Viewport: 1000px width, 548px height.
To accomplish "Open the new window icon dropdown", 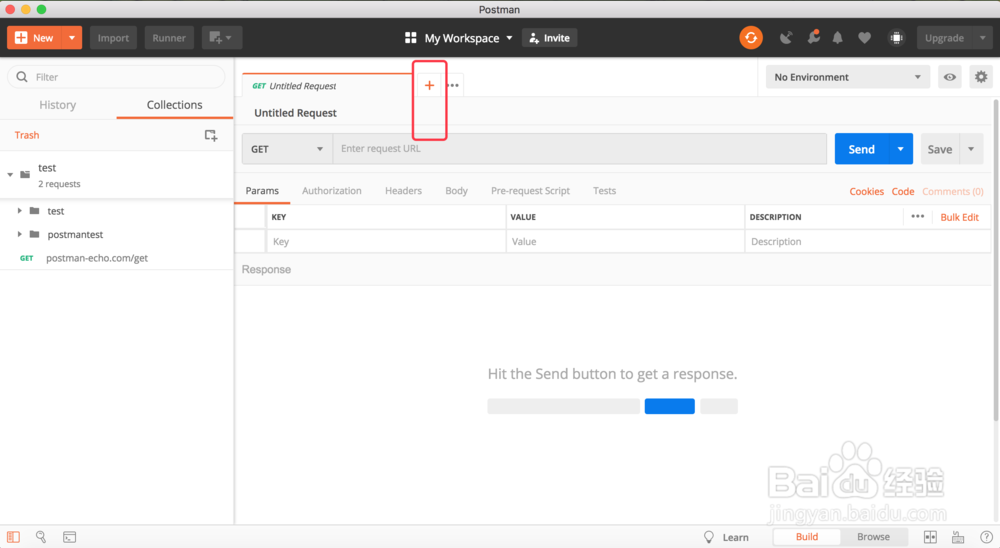I will pos(221,38).
